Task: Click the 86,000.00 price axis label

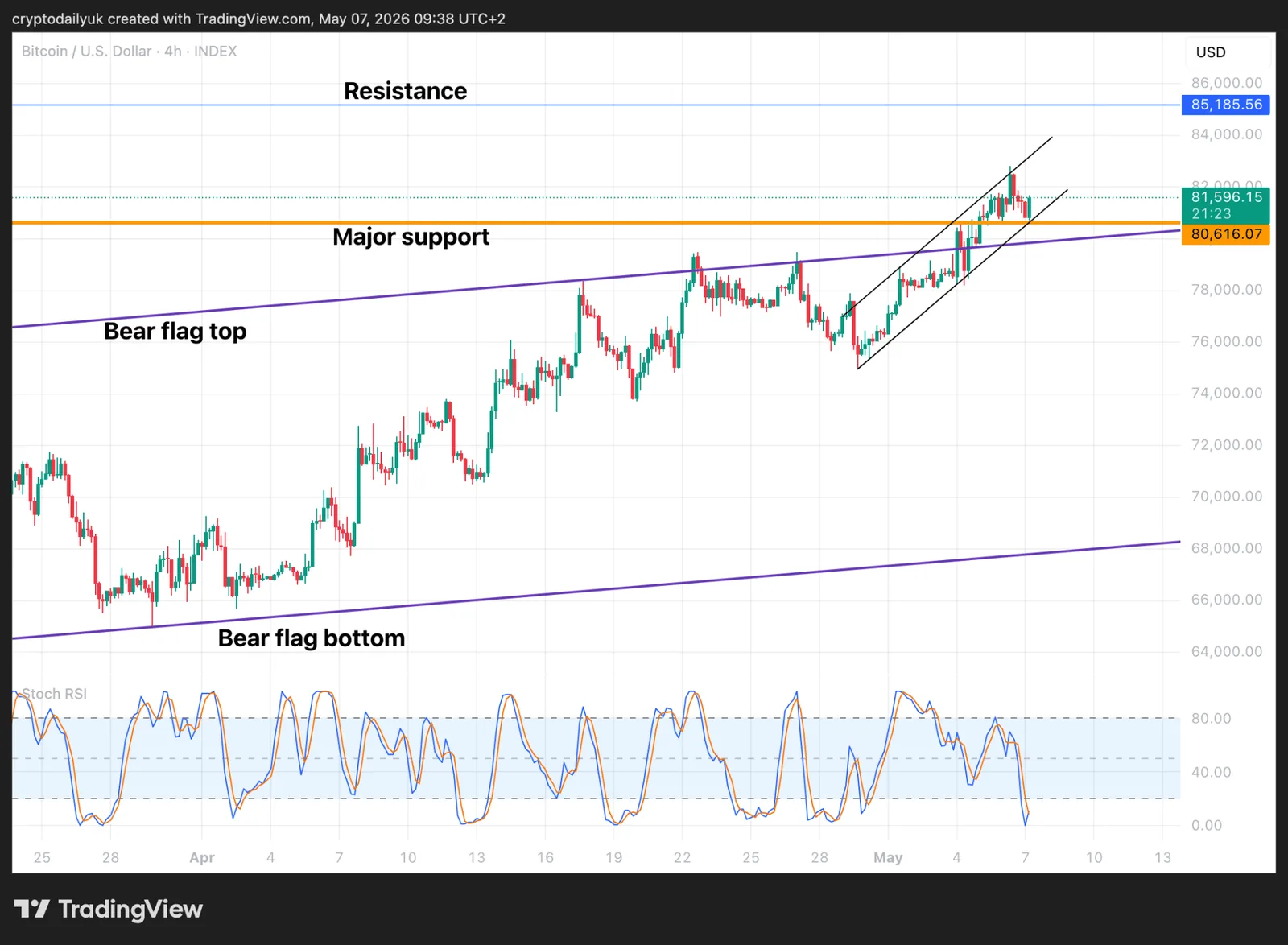Action: tap(1226, 83)
